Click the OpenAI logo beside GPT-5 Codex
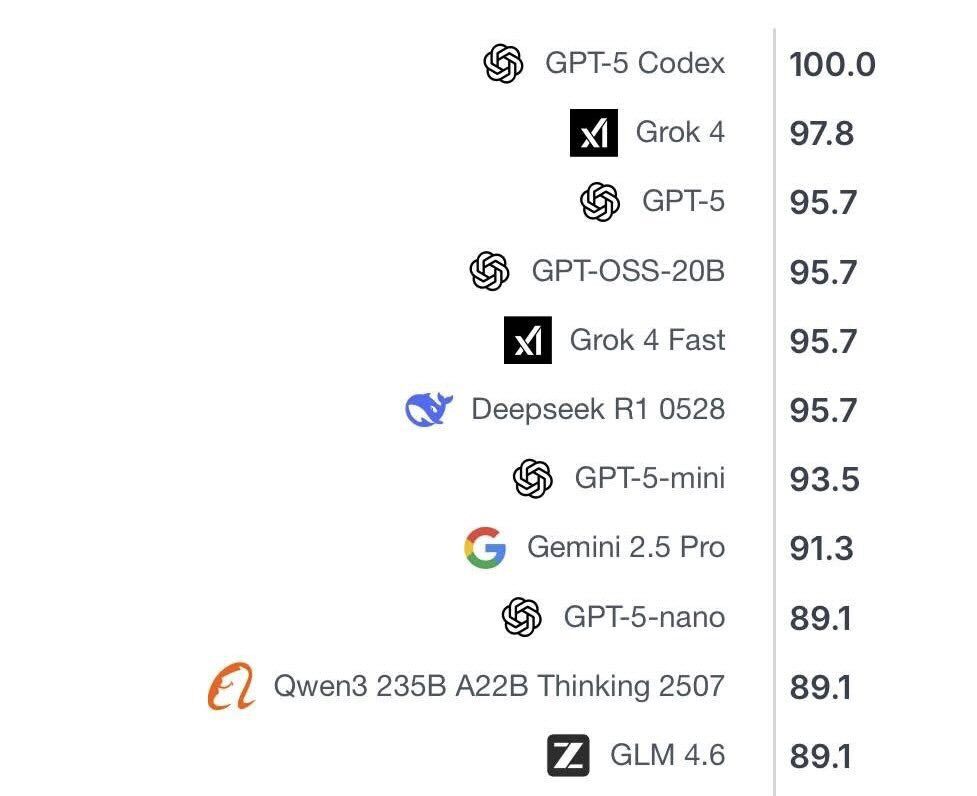 [x=503, y=64]
